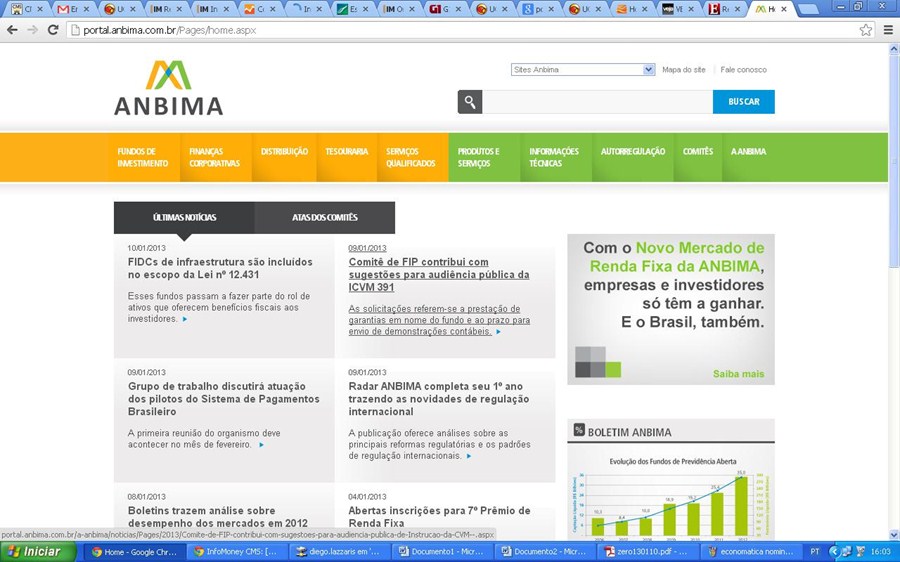Select the Últimas Notícias tab

pyautogui.click(x=184, y=217)
